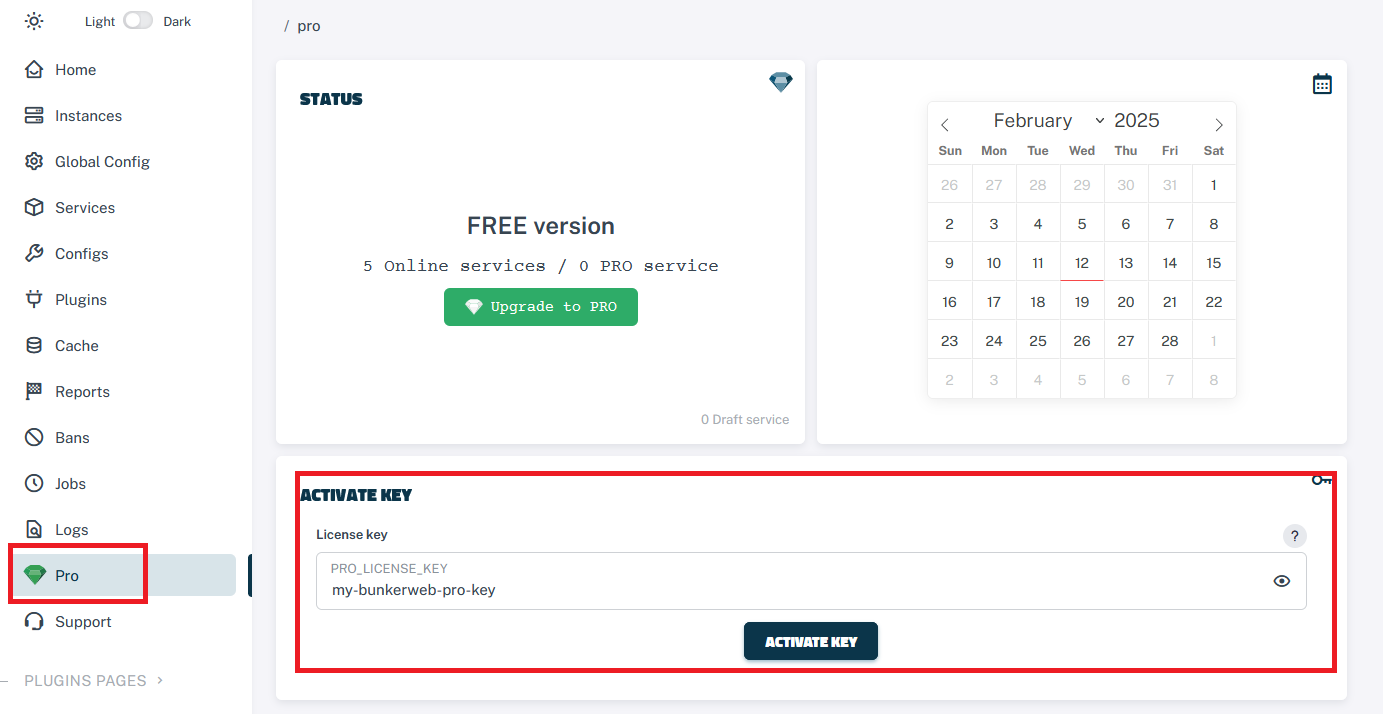Click the '0 Draft service' text

(745, 420)
